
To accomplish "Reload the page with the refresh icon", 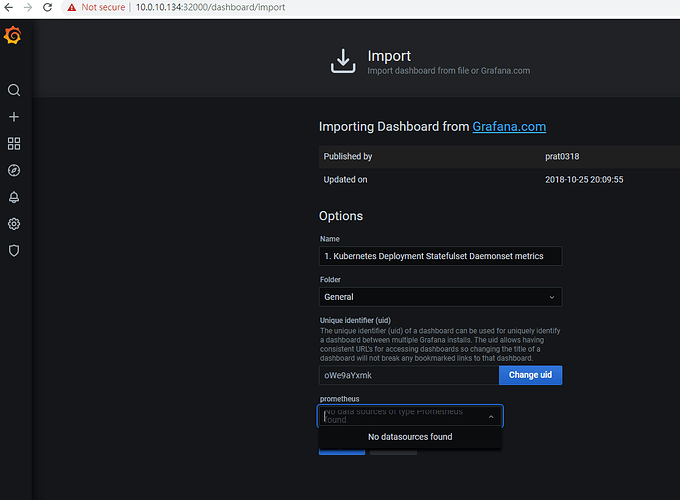I will [x=48, y=7].
